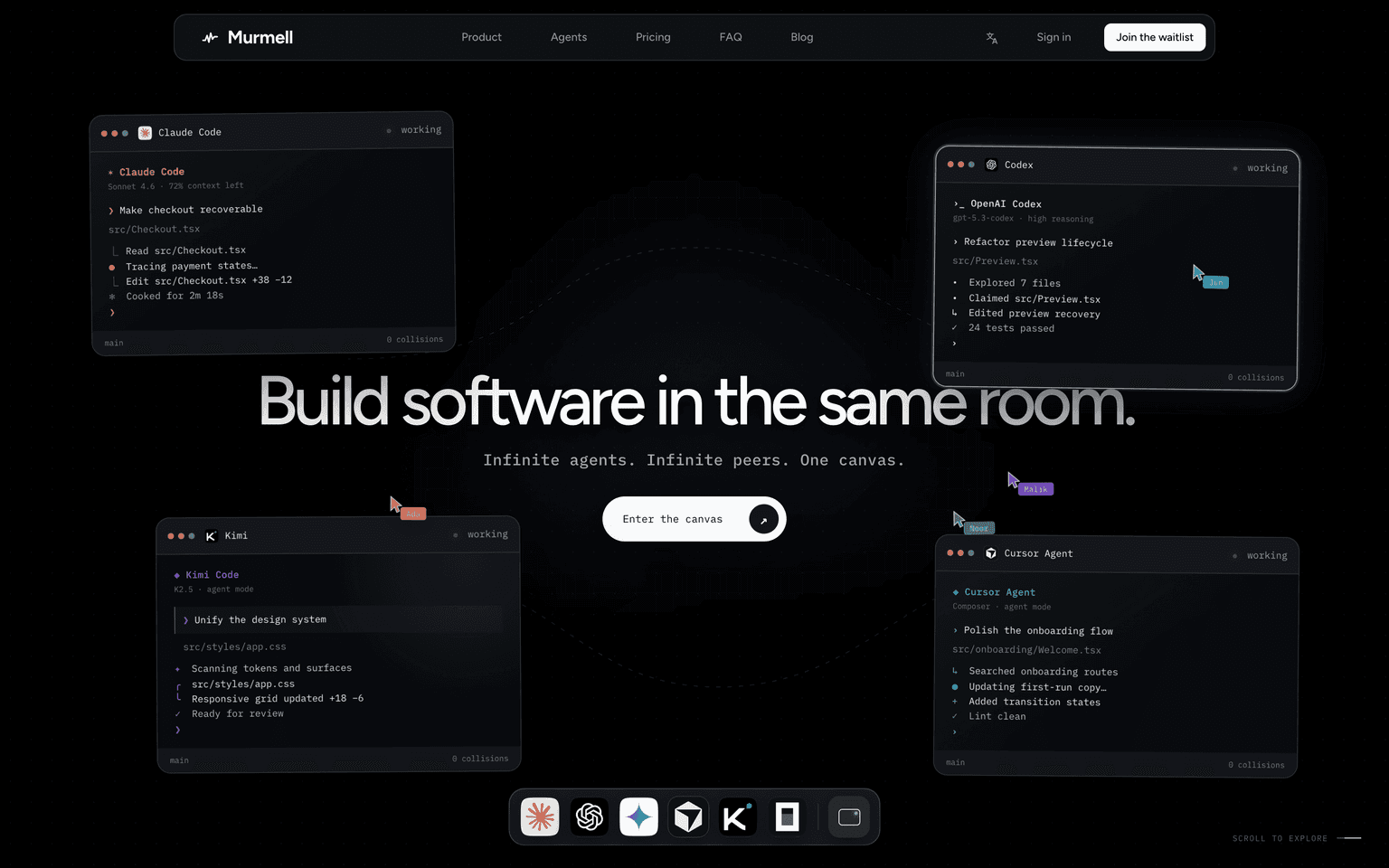
Task: Click the K icon in the Kimi window title
Action: click(x=211, y=536)
